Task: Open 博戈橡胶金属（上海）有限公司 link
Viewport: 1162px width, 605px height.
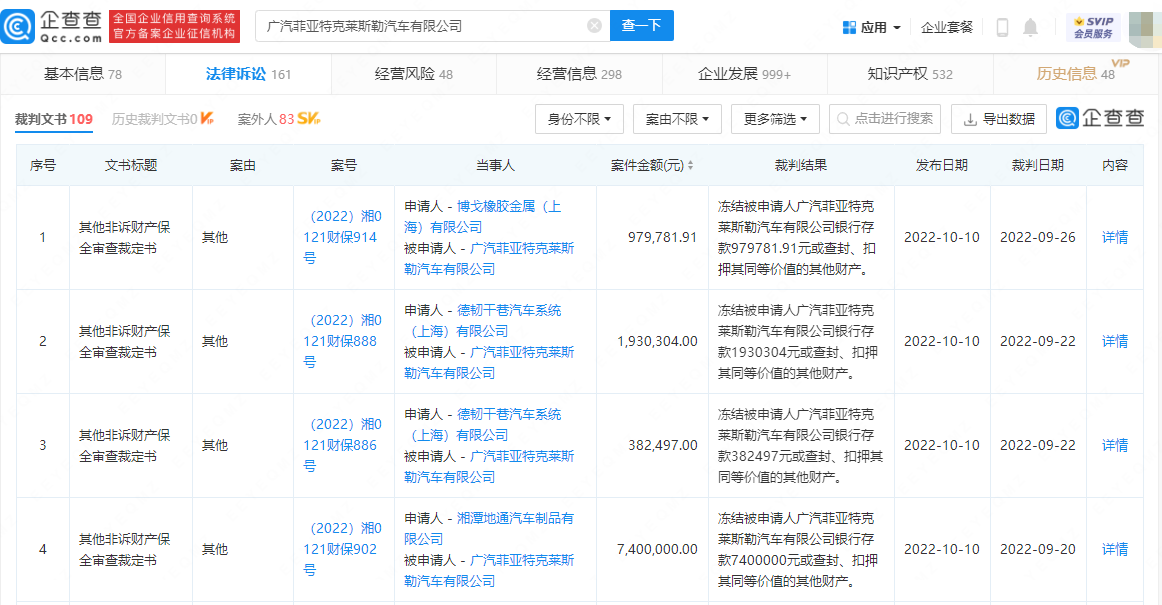Action: (x=482, y=216)
